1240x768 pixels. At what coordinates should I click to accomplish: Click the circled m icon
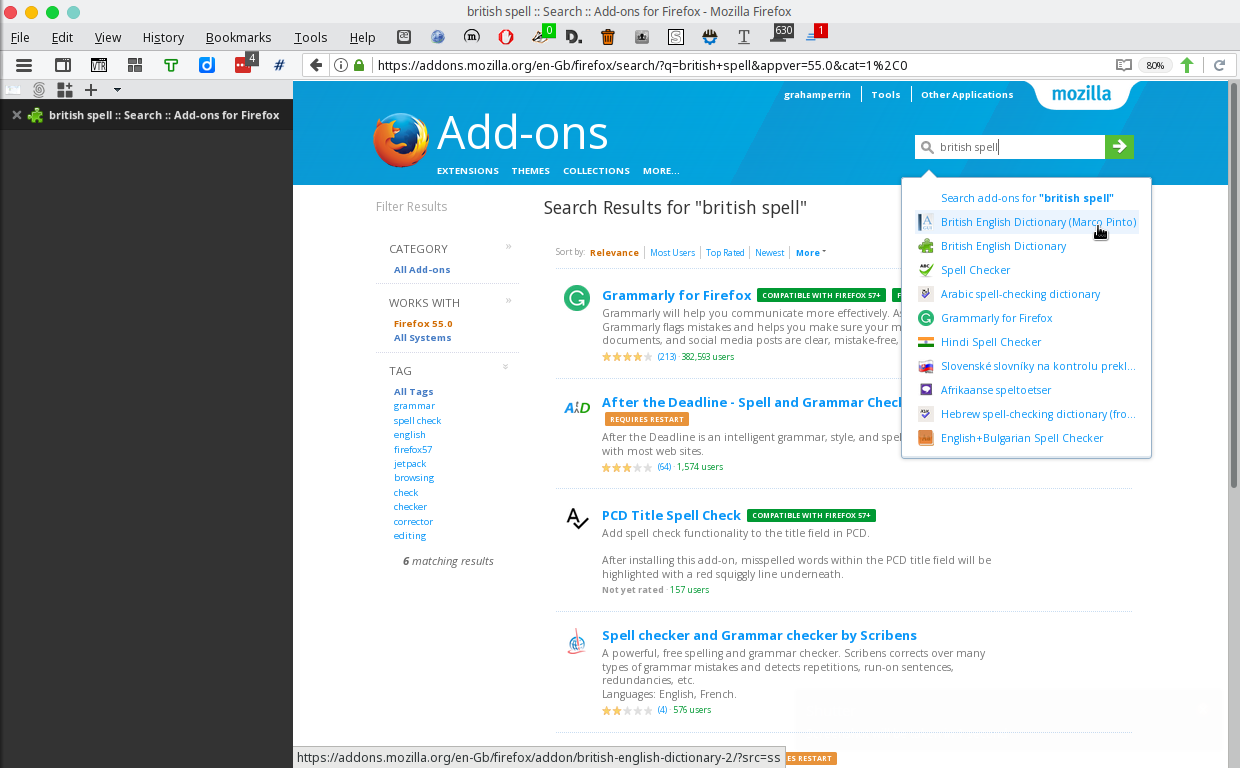(472, 37)
